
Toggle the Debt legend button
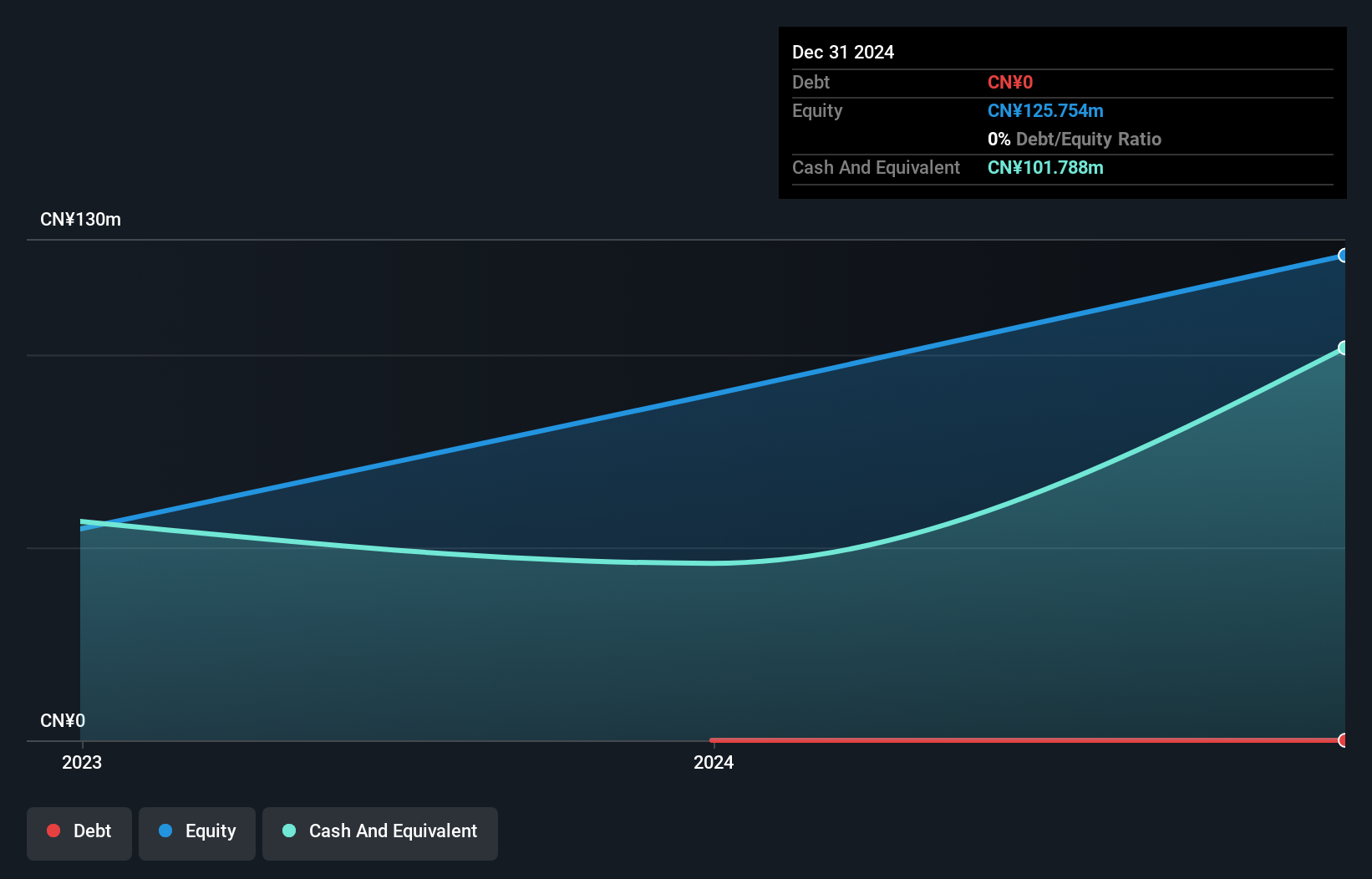79,832
